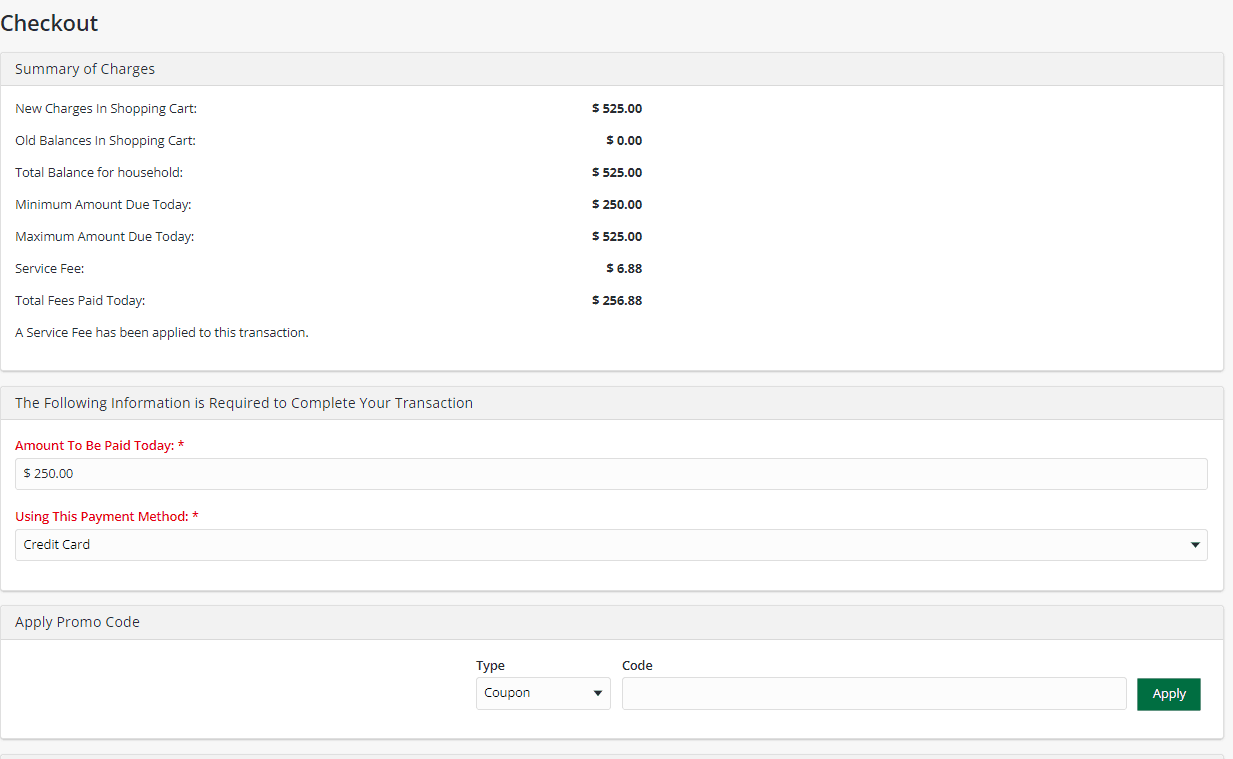This screenshot has width=1233, height=759.
Task: Click the Checkout page heading
Action: click(x=49, y=23)
